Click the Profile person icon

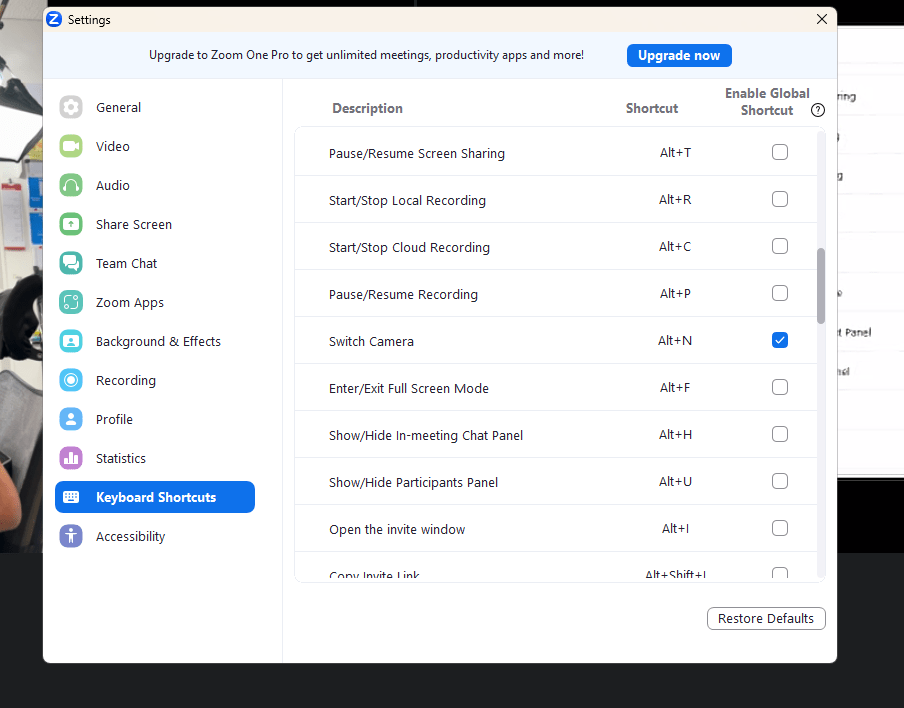(71, 419)
